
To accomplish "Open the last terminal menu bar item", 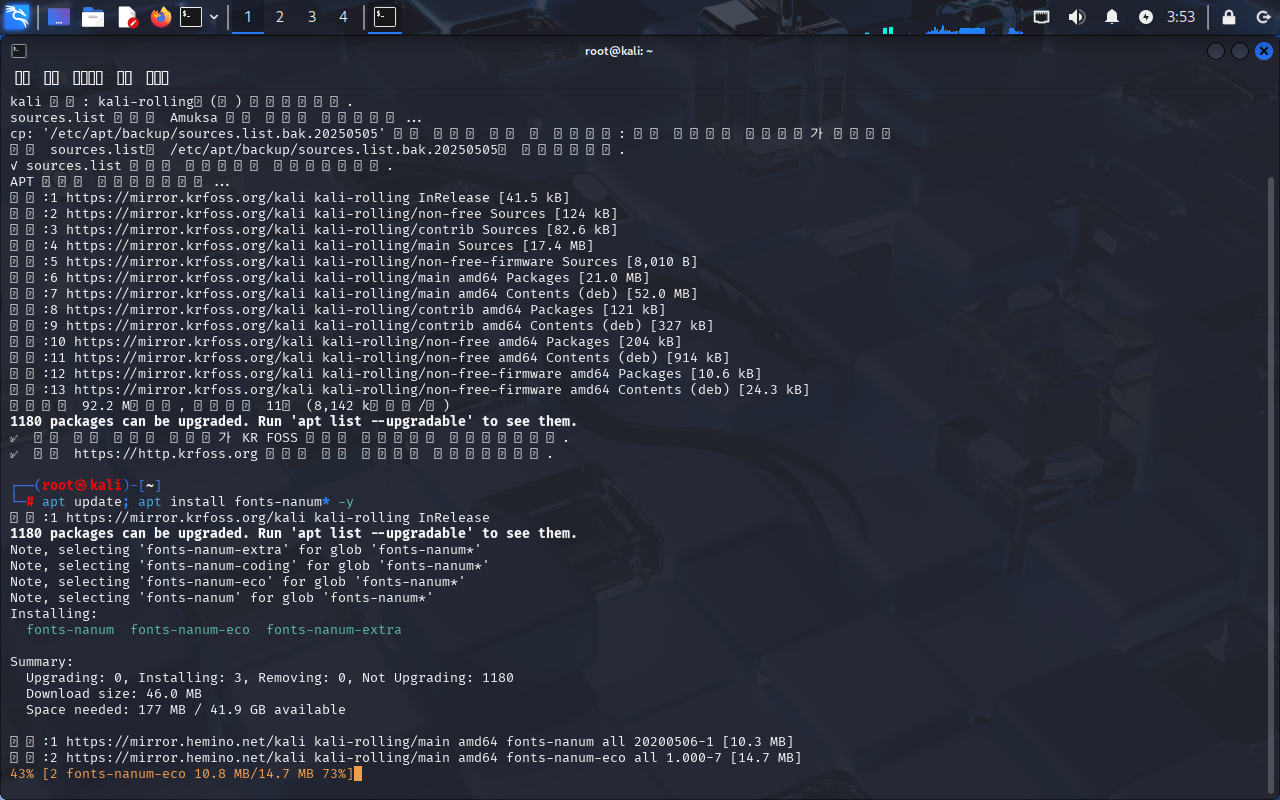I will pos(157,77).
